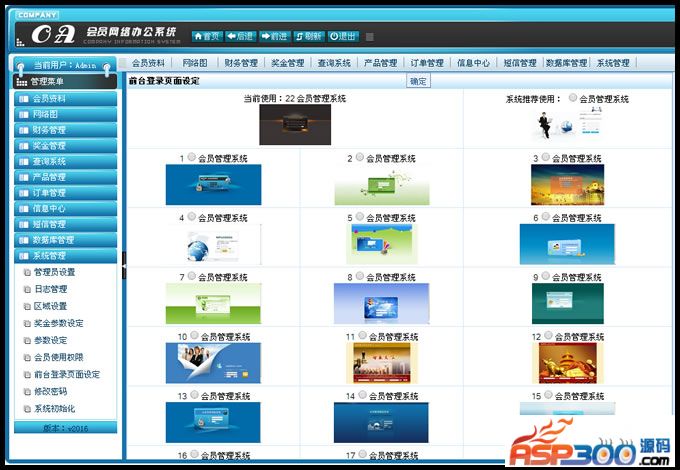Expand the 会员资料 sidebar section
The width and height of the screenshot is (680, 470).
click(x=65, y=99)
